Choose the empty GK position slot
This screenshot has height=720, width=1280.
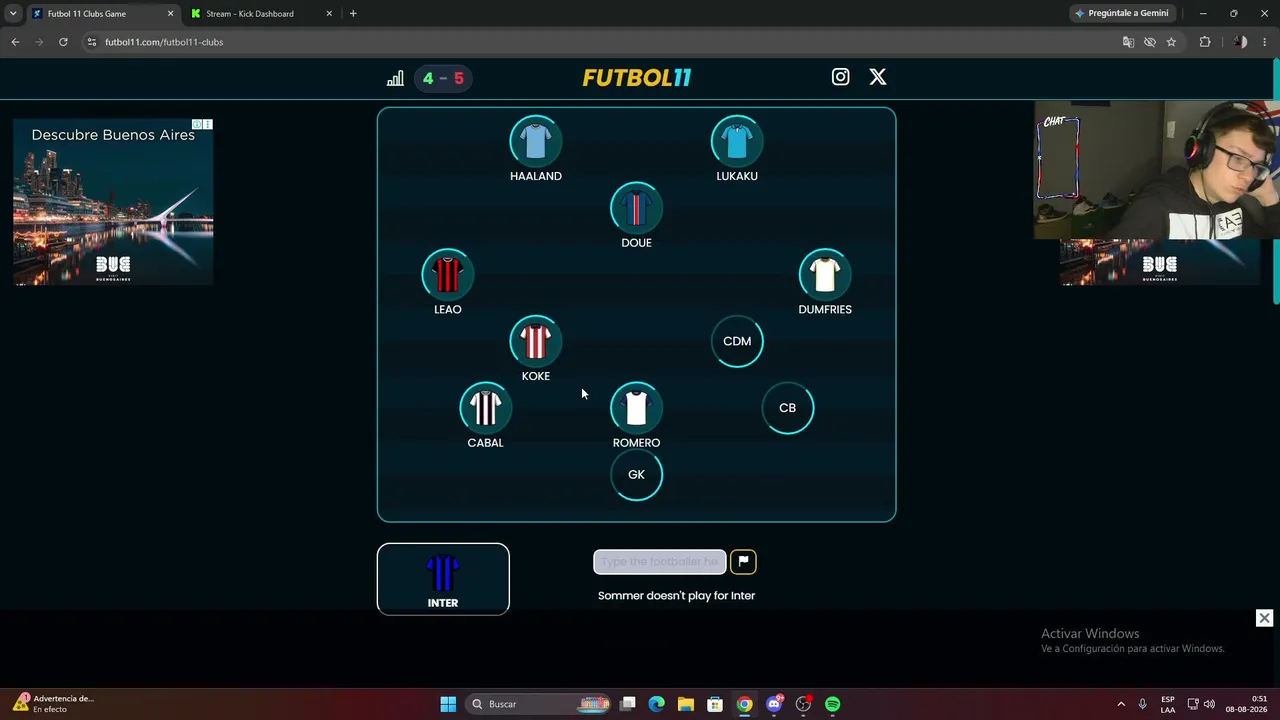[636, 475]
